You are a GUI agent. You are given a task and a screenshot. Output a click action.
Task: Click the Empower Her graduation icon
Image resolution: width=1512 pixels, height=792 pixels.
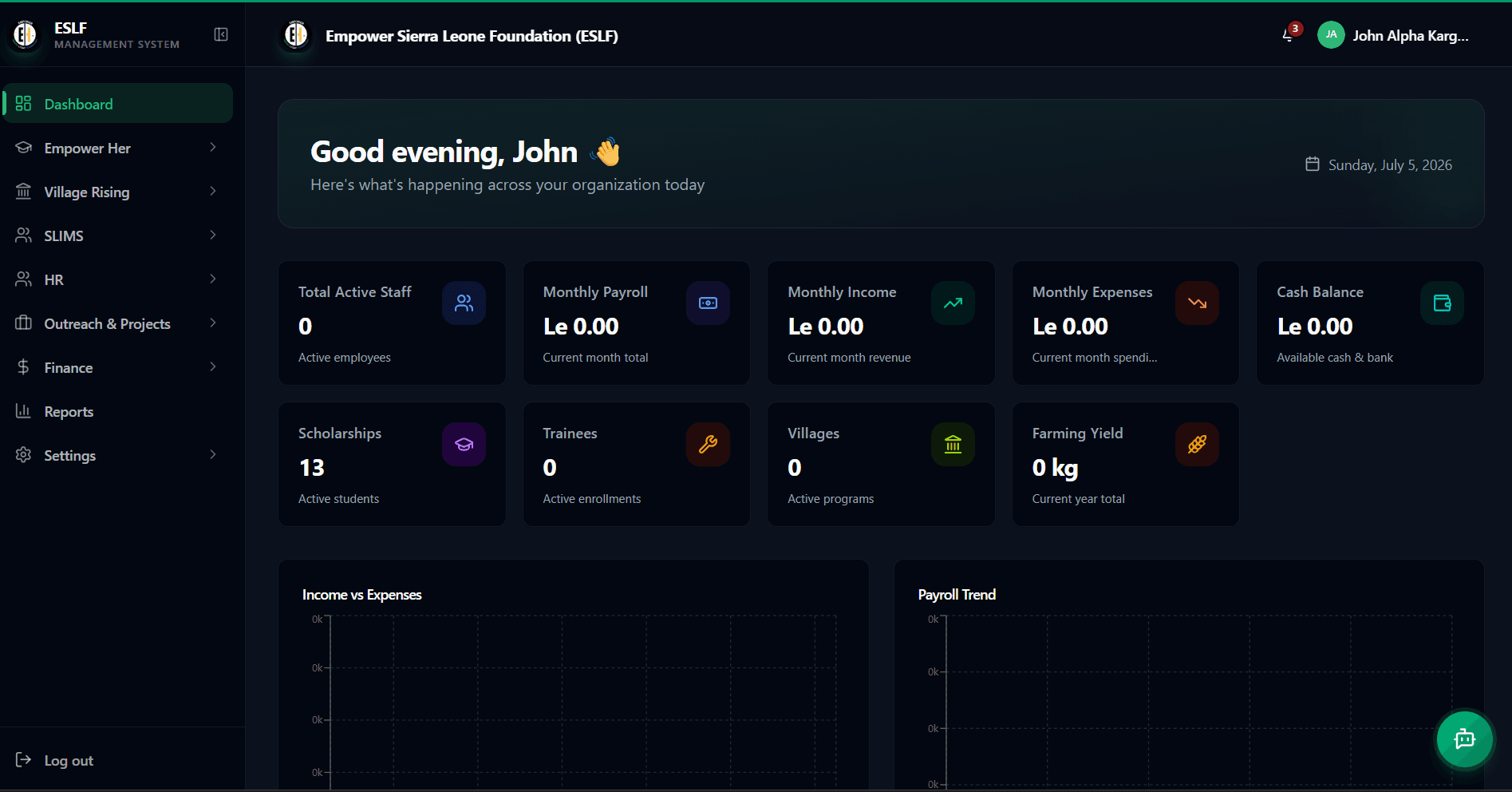pos(23,147)
